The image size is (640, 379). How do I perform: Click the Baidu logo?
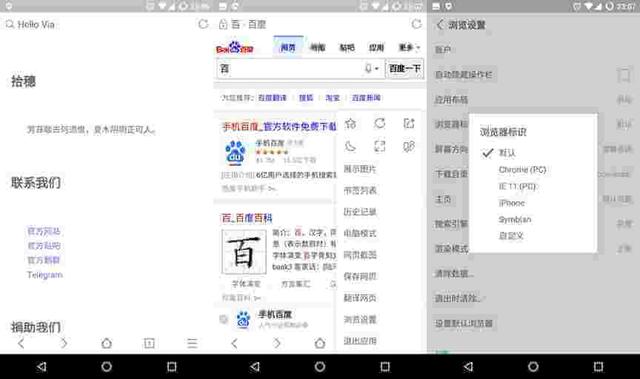pos(235,48)
